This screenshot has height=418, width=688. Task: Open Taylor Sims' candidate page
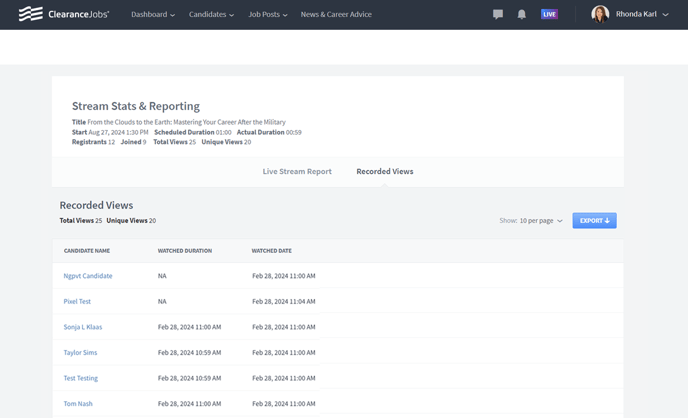click(x=80, y=353)
